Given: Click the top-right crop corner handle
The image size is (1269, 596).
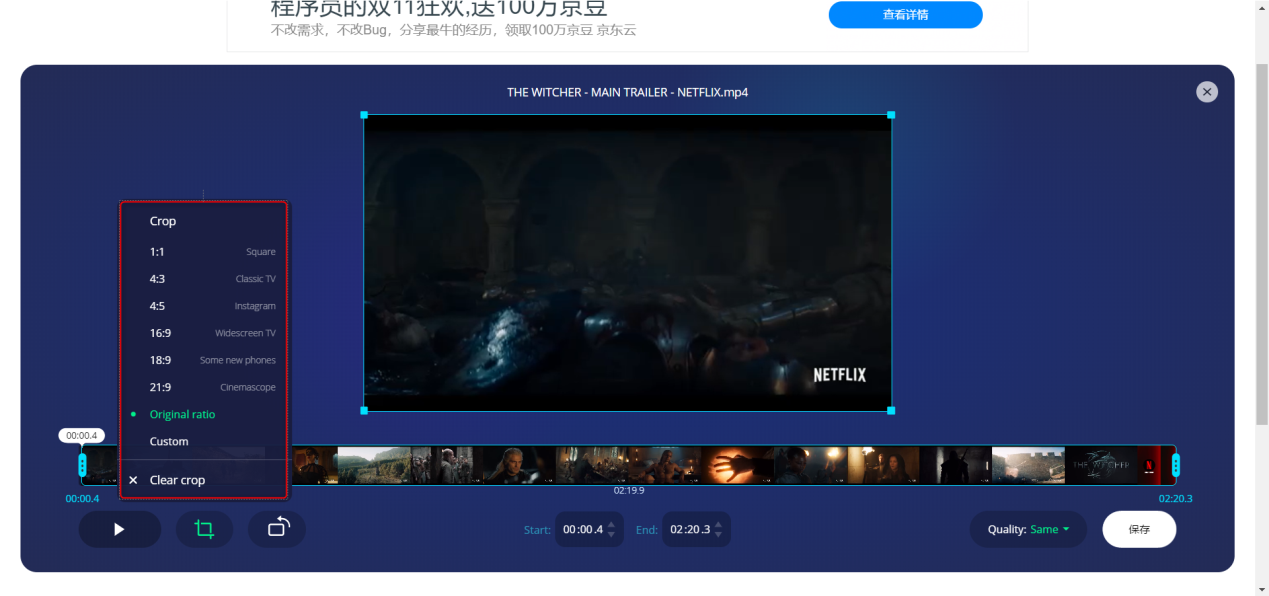Looking at the screenshot, I should (x=891, y=115).
